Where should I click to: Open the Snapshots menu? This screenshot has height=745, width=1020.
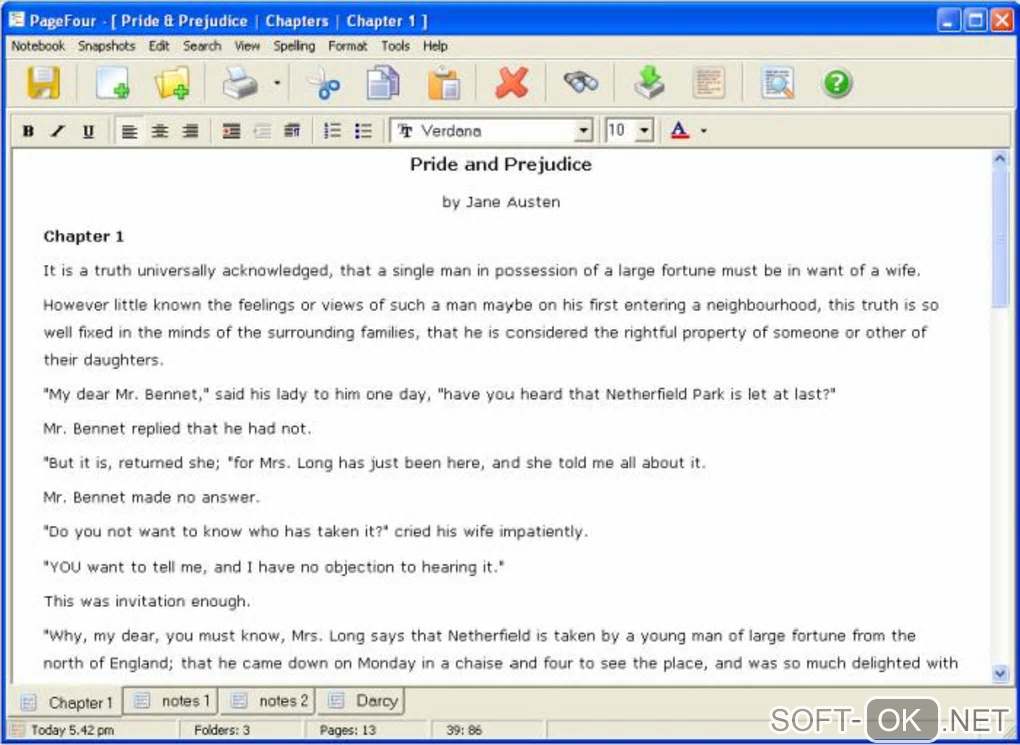click(x=107, y=46)
